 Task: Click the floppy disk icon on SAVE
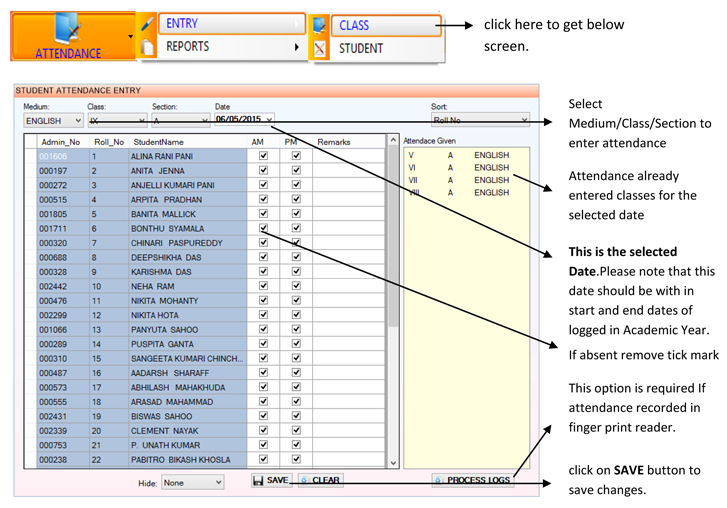point(258,480)
